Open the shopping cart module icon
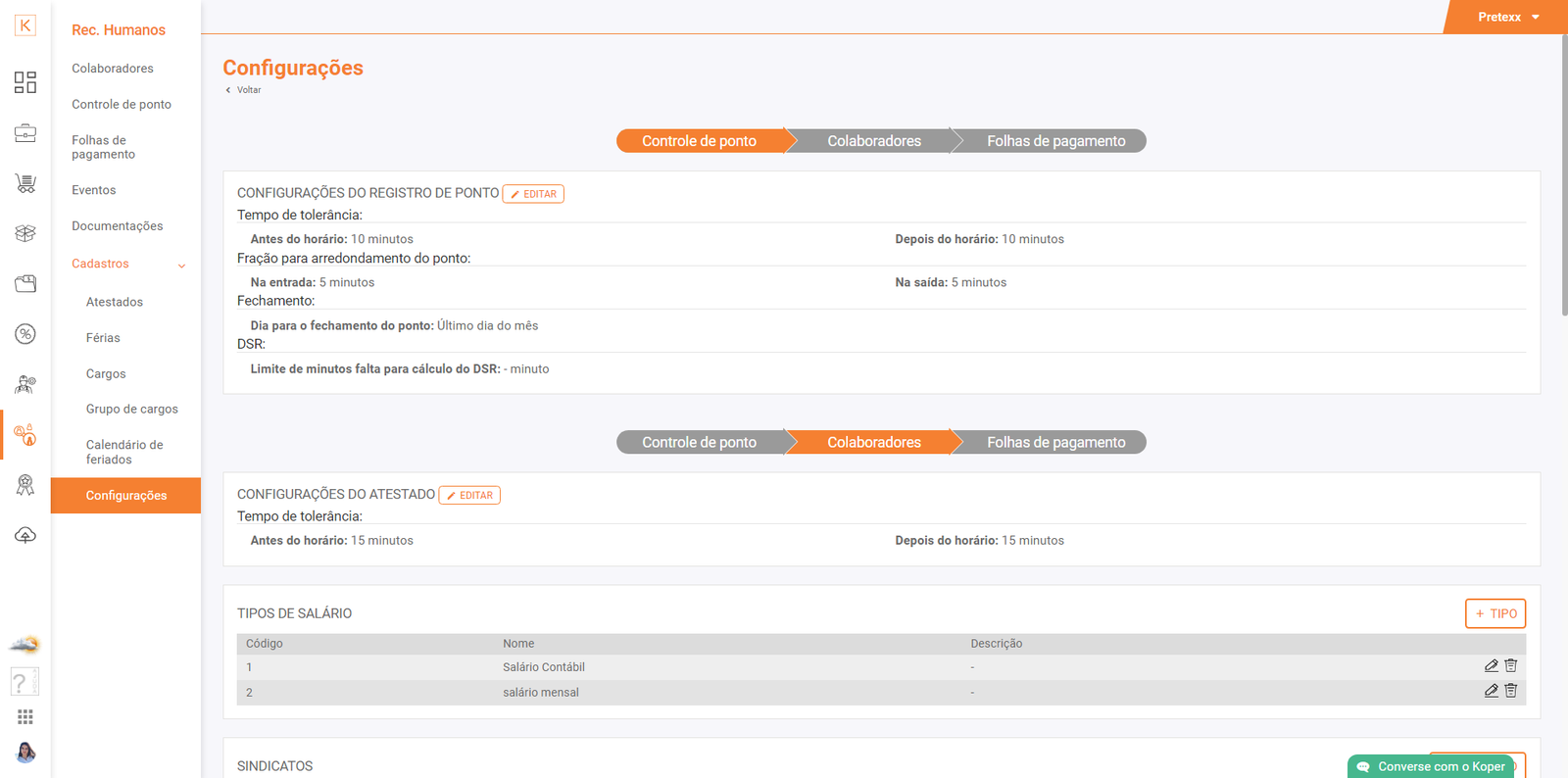1568x778 pixels. tap(25, 183)
